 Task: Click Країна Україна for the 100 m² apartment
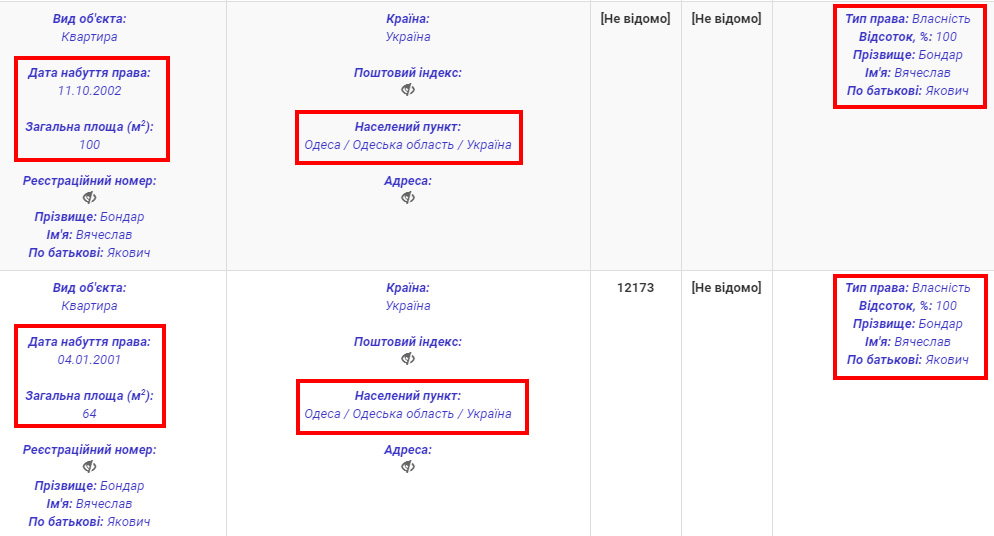(x=408, y=28)
